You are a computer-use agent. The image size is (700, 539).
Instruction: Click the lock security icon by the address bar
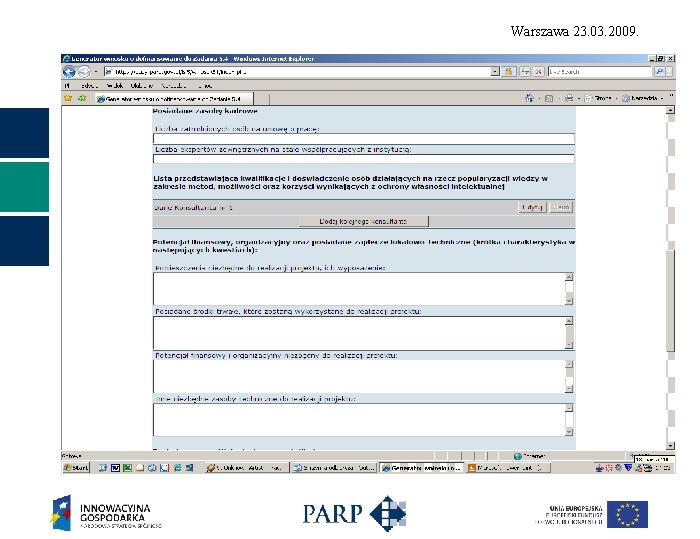pos(508,71)
